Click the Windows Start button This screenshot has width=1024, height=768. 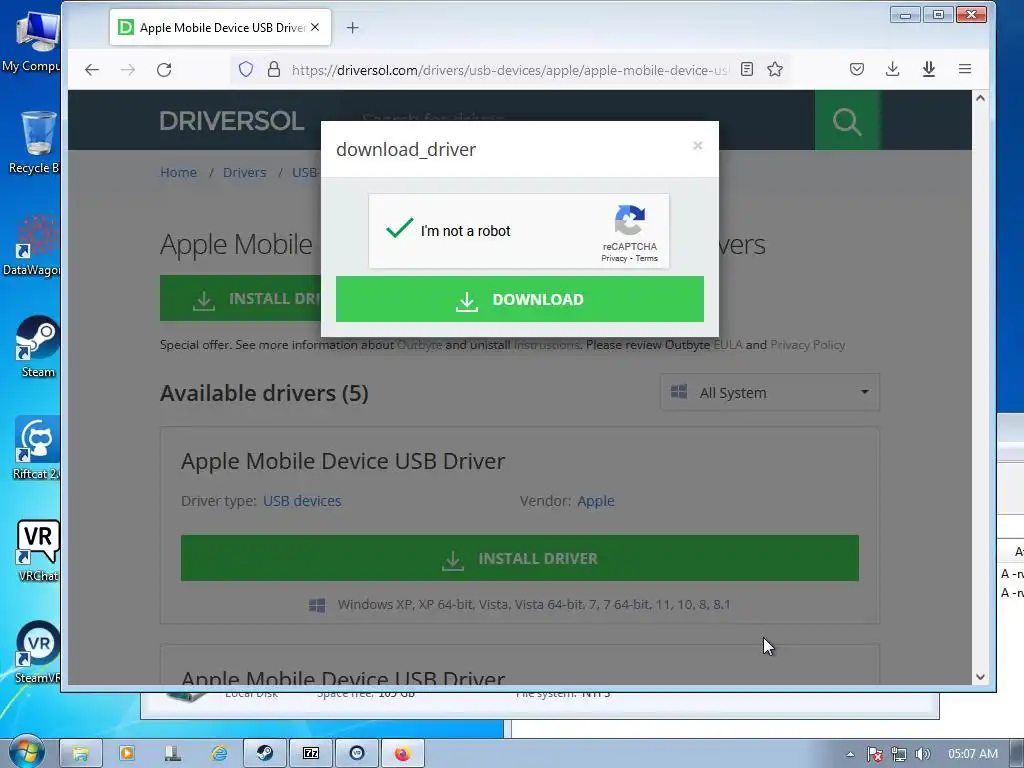(26, 753)
